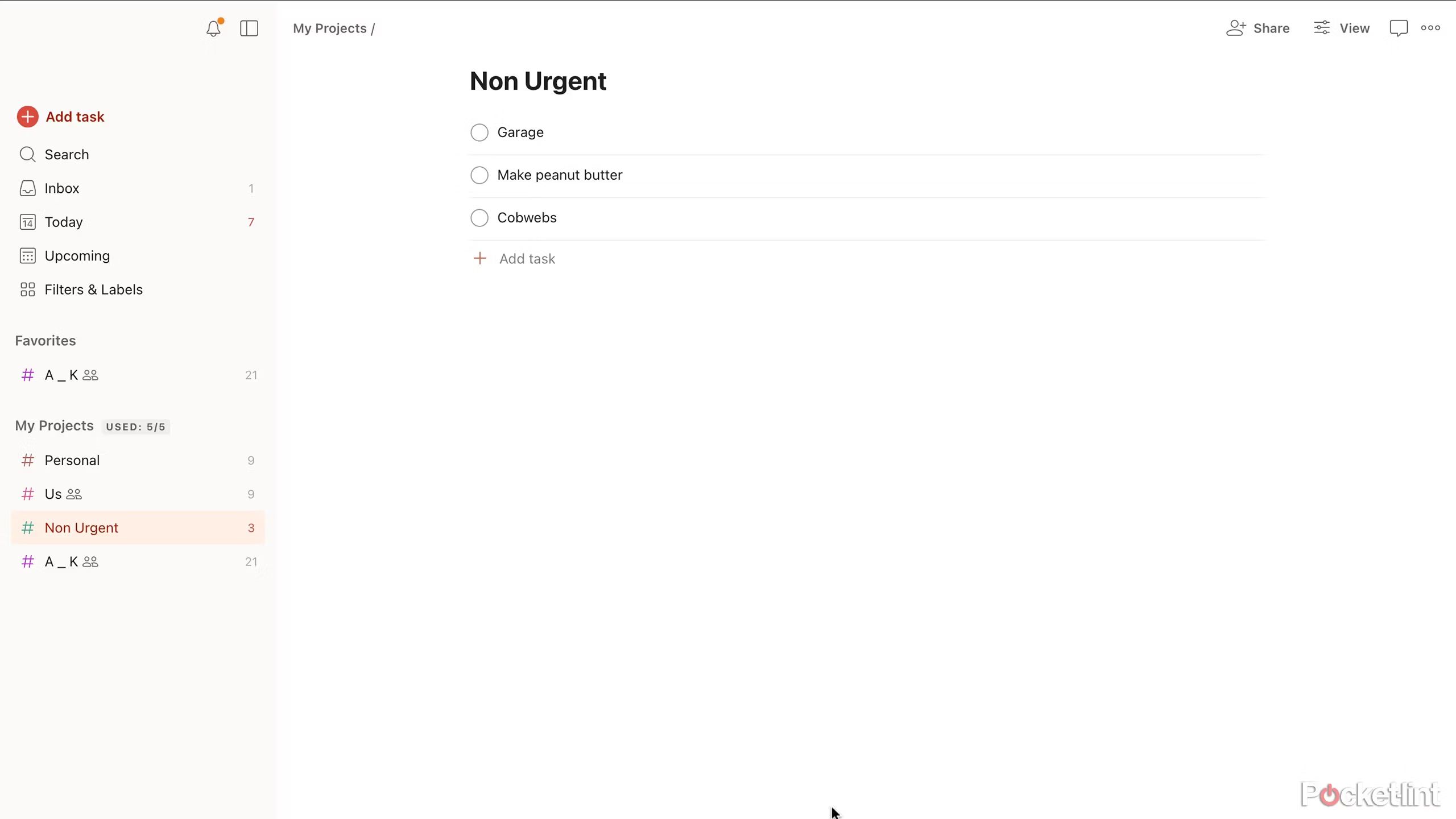Click the Today icon in sidebar
The image size is (1456, 819).
27,222
